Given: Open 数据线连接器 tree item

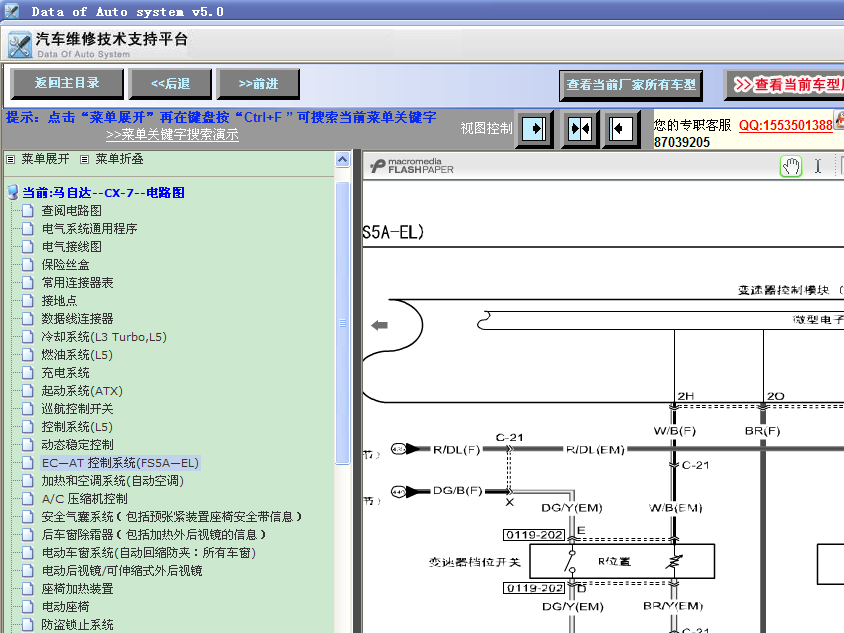Looking at the screenshot, I should (x=78, y=319).
